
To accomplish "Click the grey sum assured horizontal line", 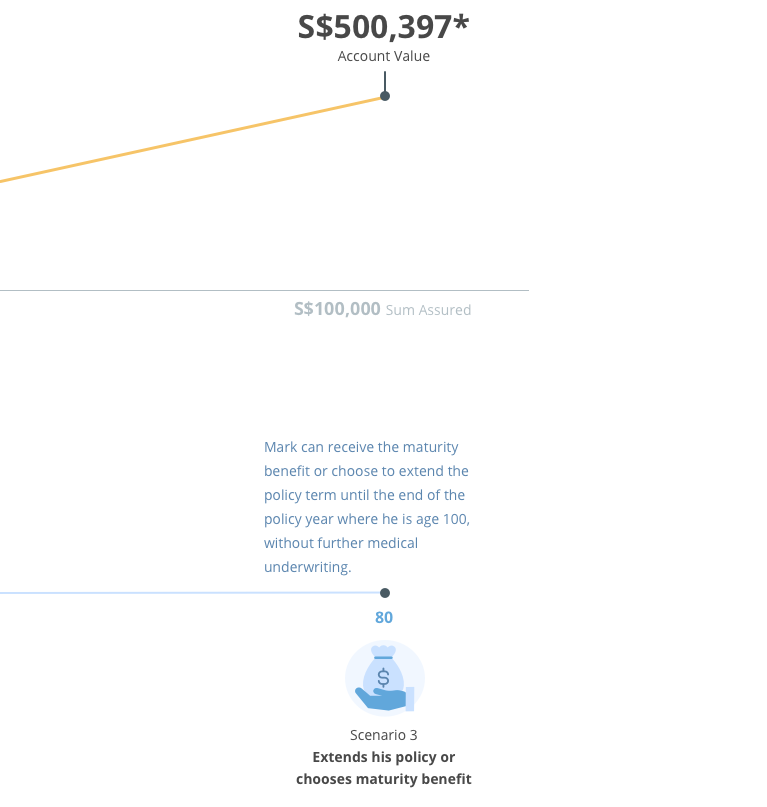I will pyautogui.click(x=264, y=290).
